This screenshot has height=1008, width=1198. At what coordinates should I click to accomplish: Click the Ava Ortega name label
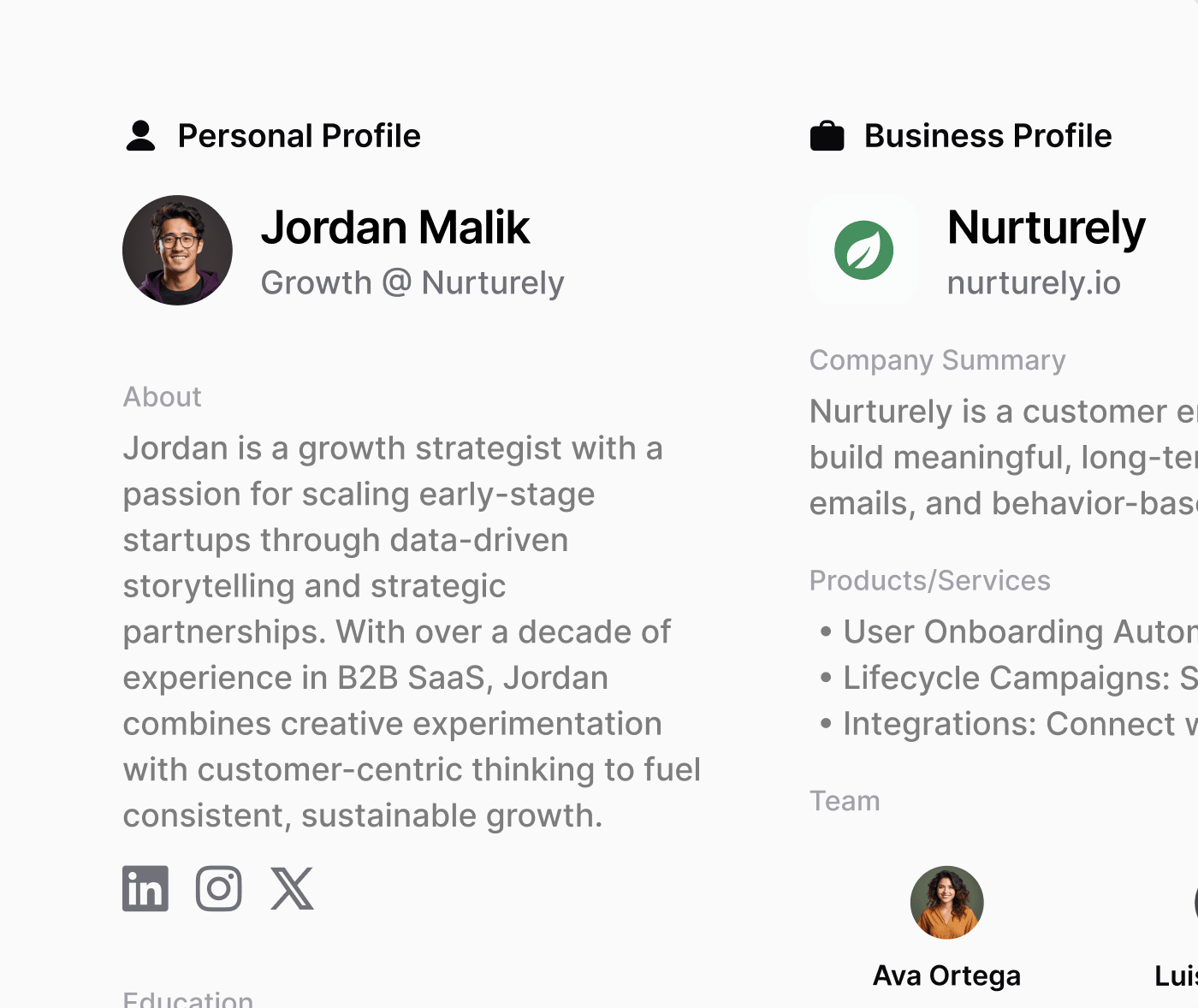click(x=946, y=975)
